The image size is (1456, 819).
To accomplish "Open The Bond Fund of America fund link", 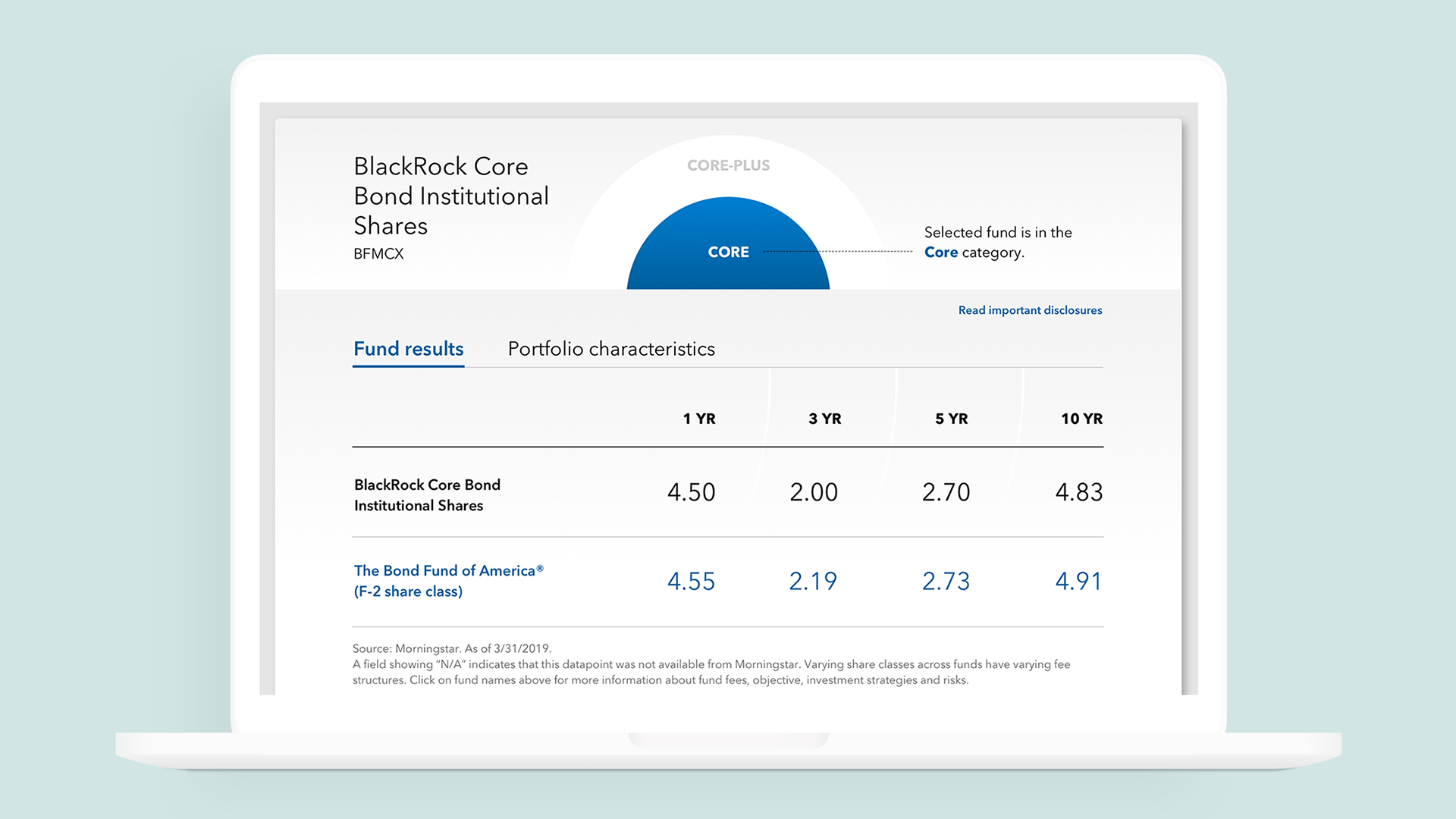I will tap(448, 581).
